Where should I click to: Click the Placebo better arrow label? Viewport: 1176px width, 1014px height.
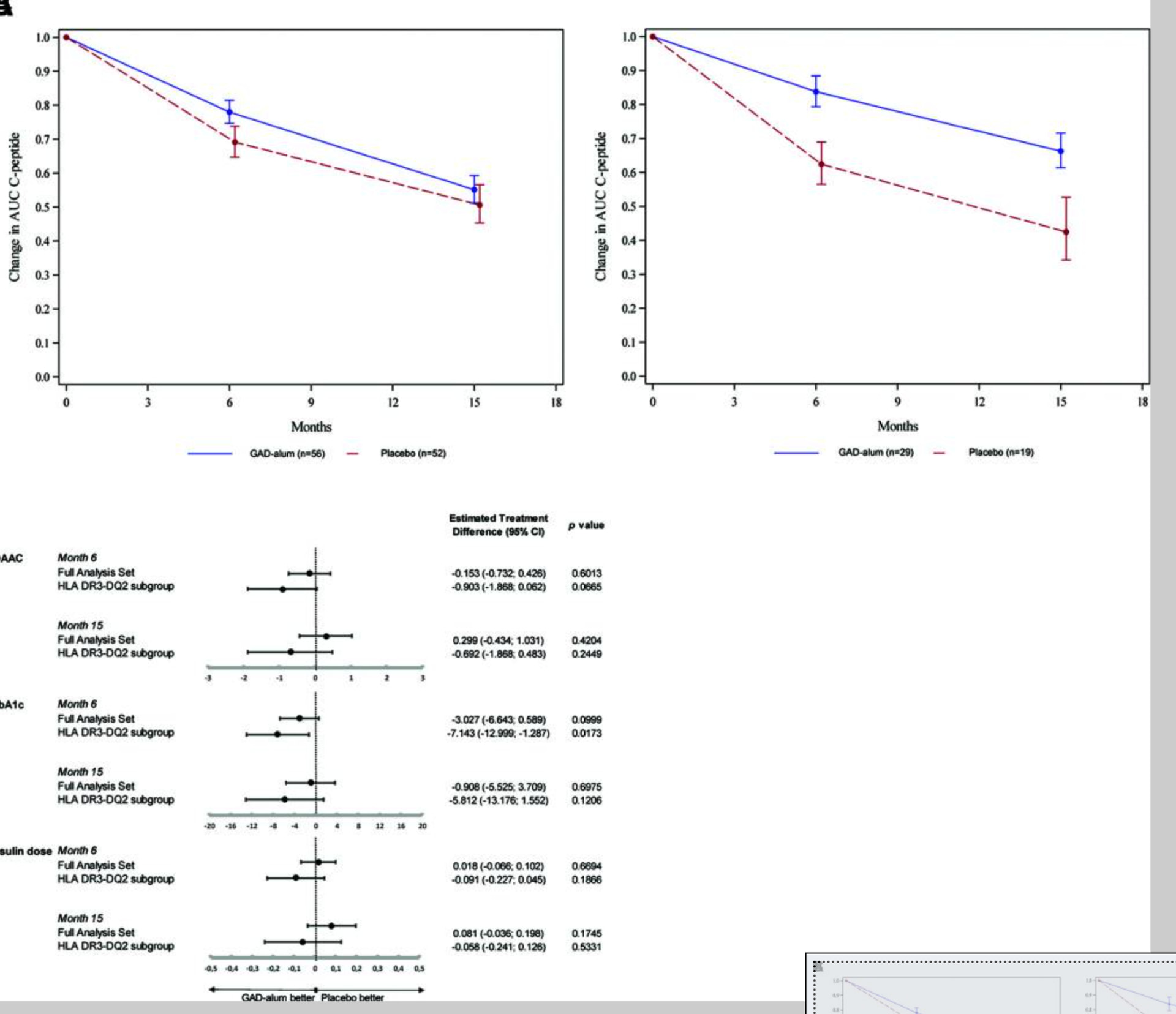pos(352,997)
